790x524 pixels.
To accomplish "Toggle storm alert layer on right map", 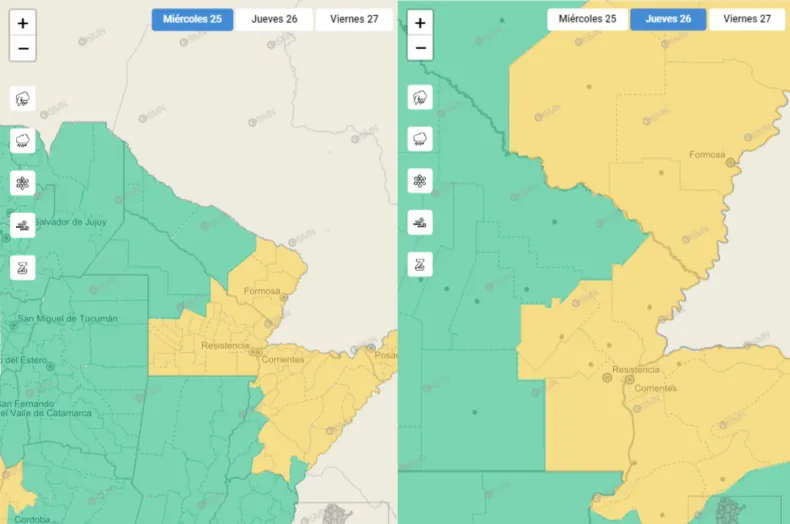I will click(421, 97).
